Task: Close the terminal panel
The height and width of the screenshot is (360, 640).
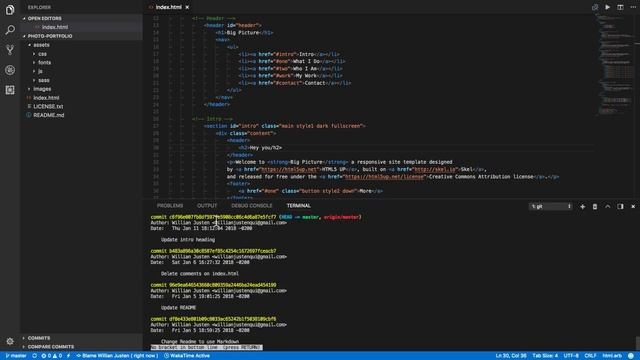Action: click(633, 207)
